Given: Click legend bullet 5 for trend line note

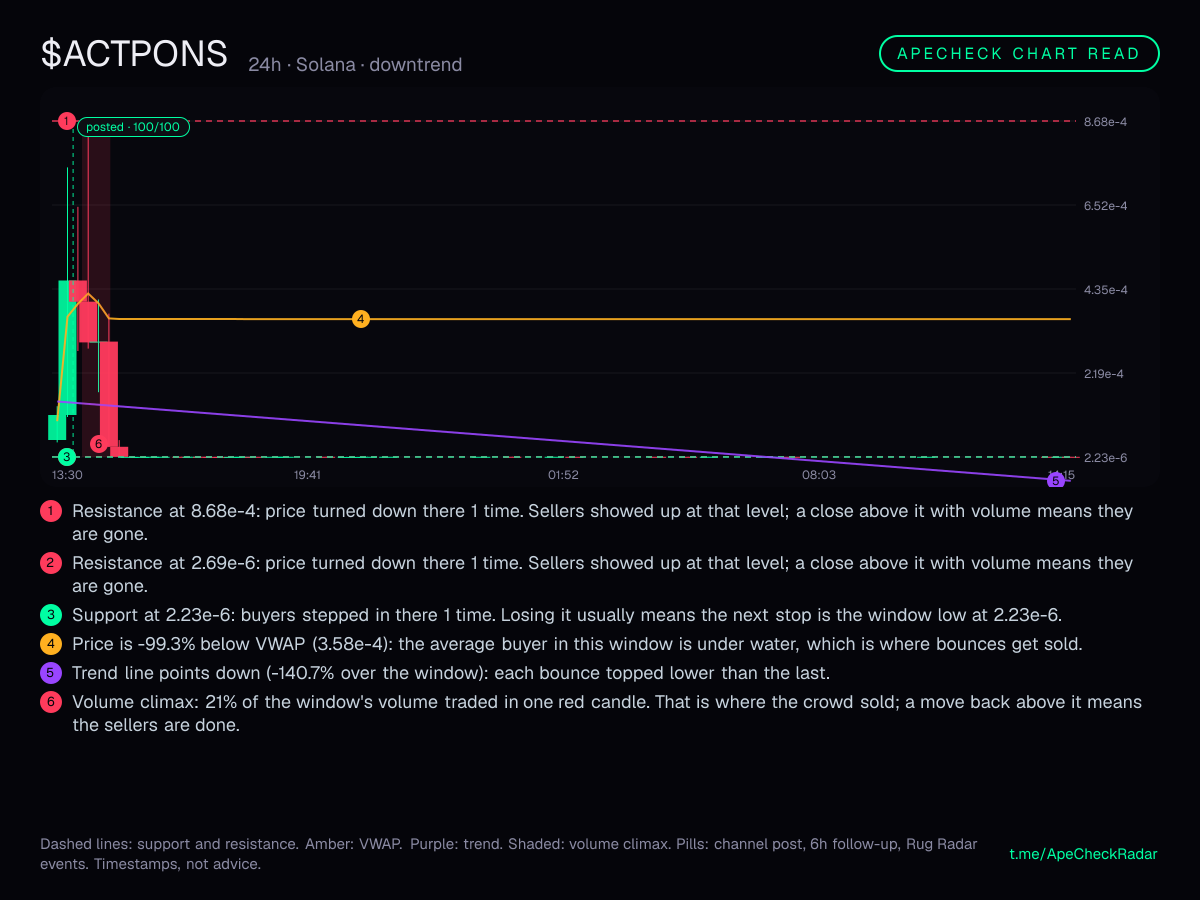Looking at the screenshot, I should pyautogui.click(x=50, y=674).
